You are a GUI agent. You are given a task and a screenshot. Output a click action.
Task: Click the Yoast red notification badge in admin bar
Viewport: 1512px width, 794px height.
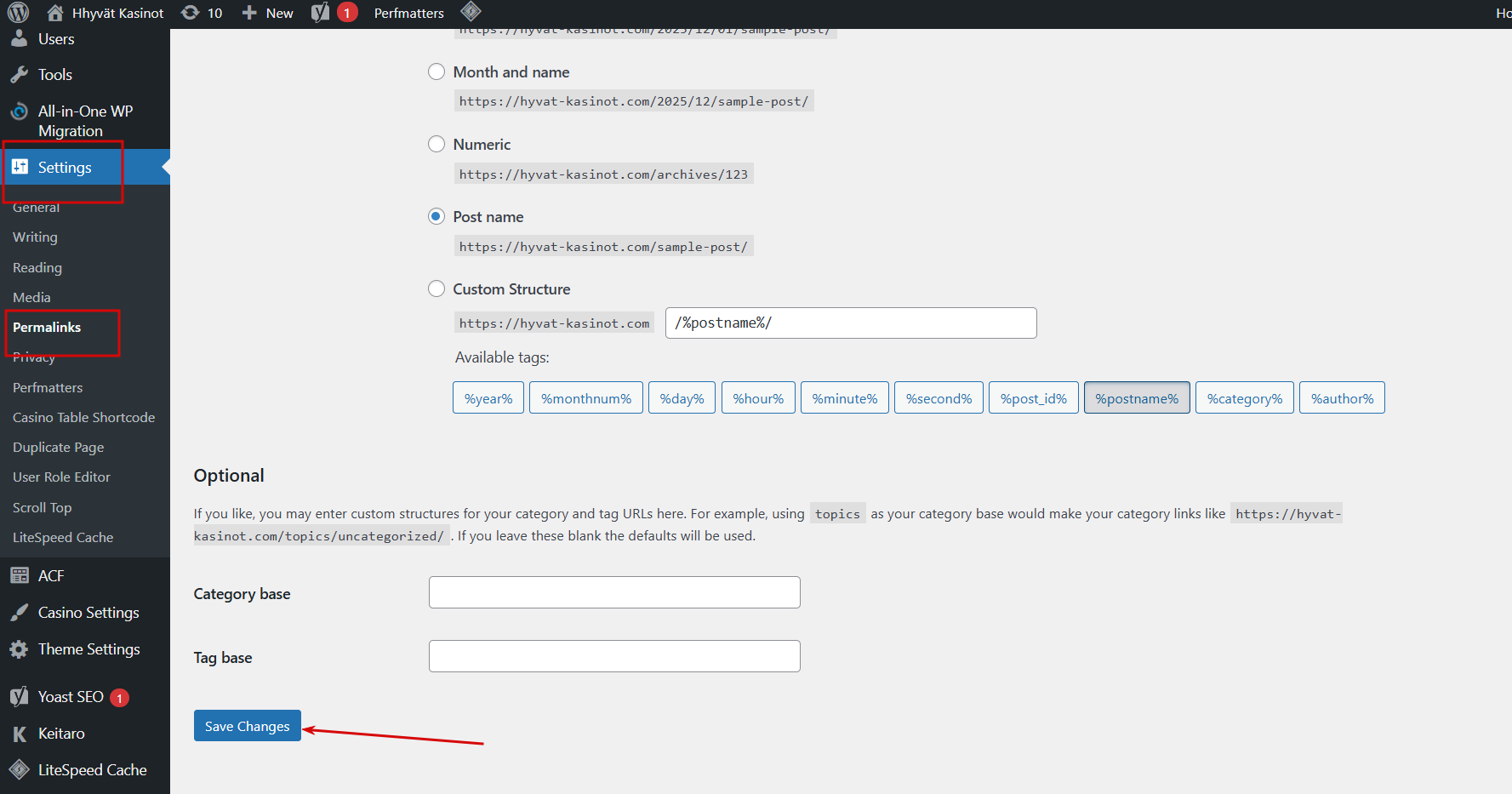coord(347,13)
